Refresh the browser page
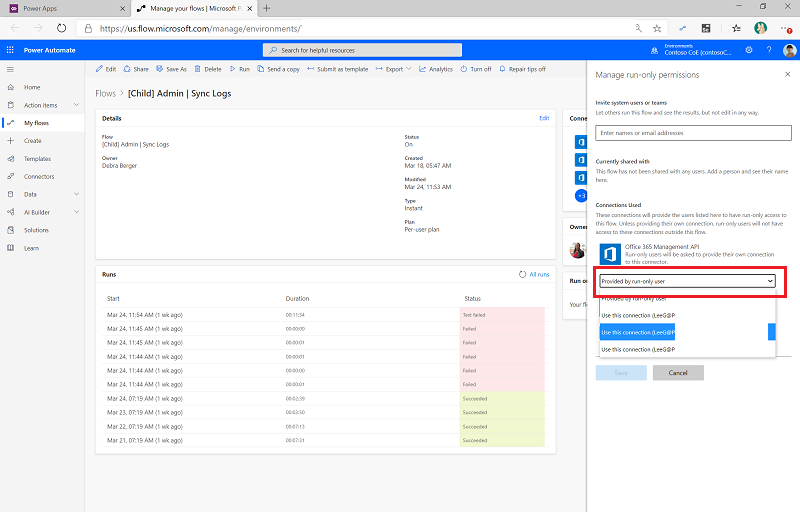This screenshot has height=512, width=800. tap(61, 28)
